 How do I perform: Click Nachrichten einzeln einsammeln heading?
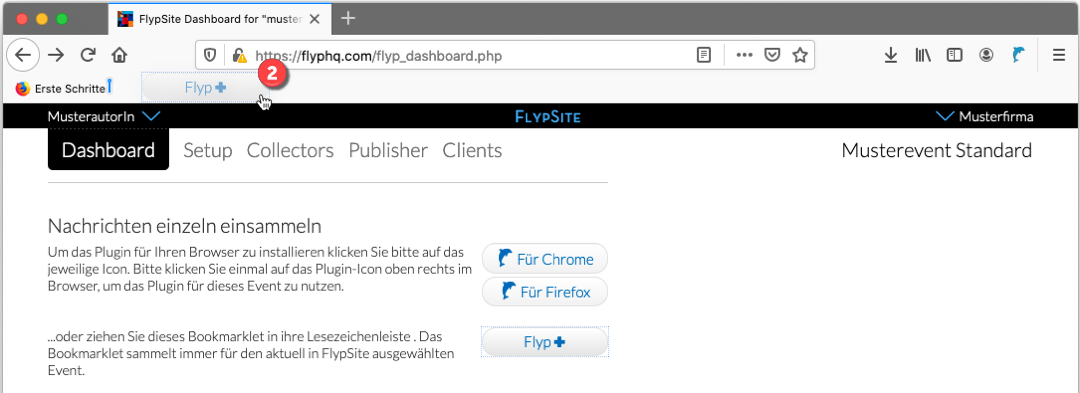[x=185, y=226]
